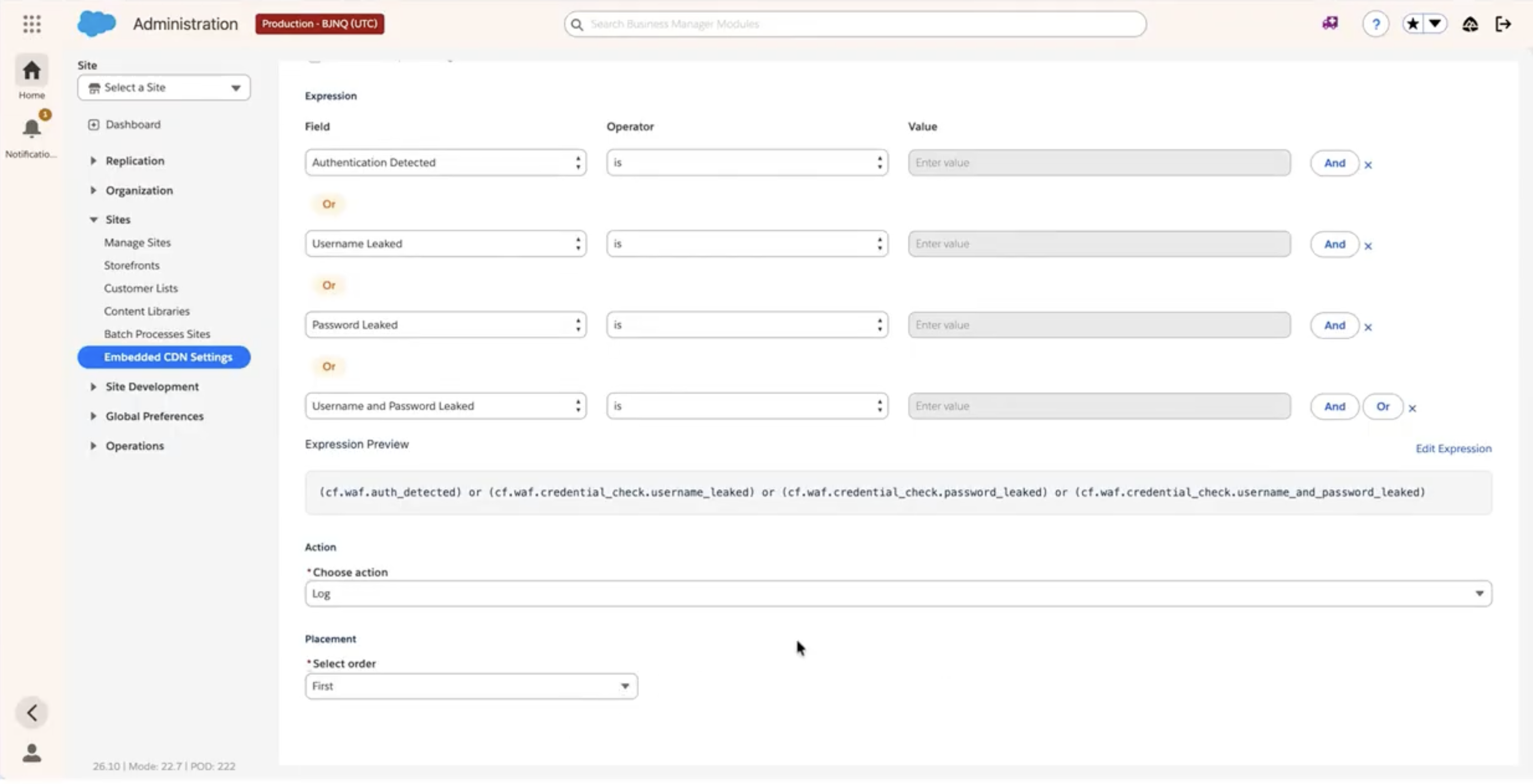Open the help question mark icon

pos(1375,24)
